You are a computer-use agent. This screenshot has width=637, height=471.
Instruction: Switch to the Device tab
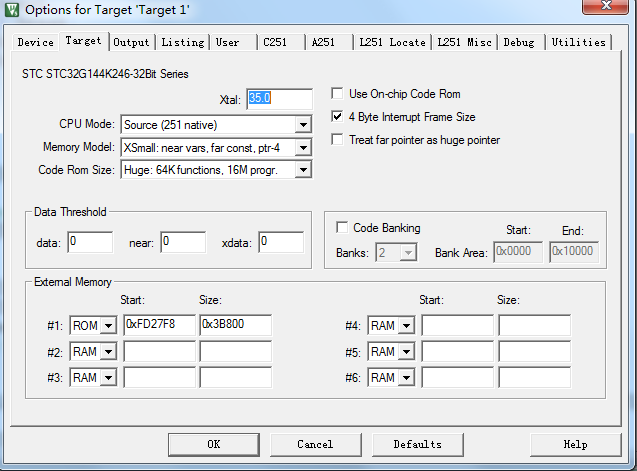click(35, 42)
